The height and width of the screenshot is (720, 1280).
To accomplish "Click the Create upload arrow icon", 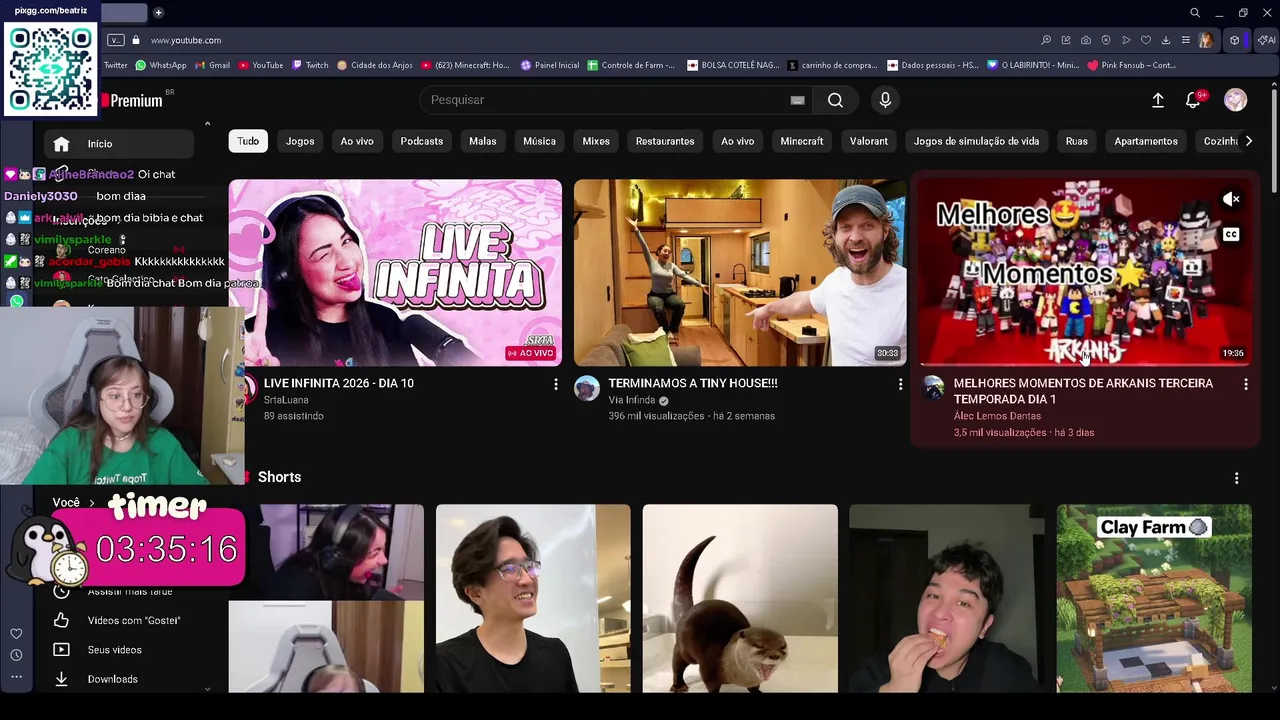I will pyautogui.click(x=1158, y=100).
